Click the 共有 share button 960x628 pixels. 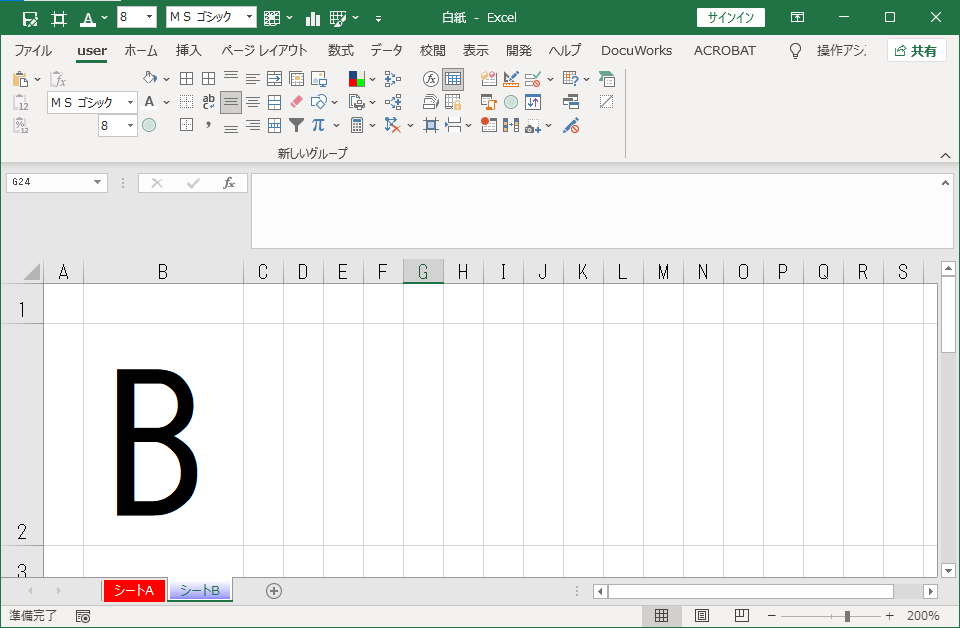click(x=916, y=51)
